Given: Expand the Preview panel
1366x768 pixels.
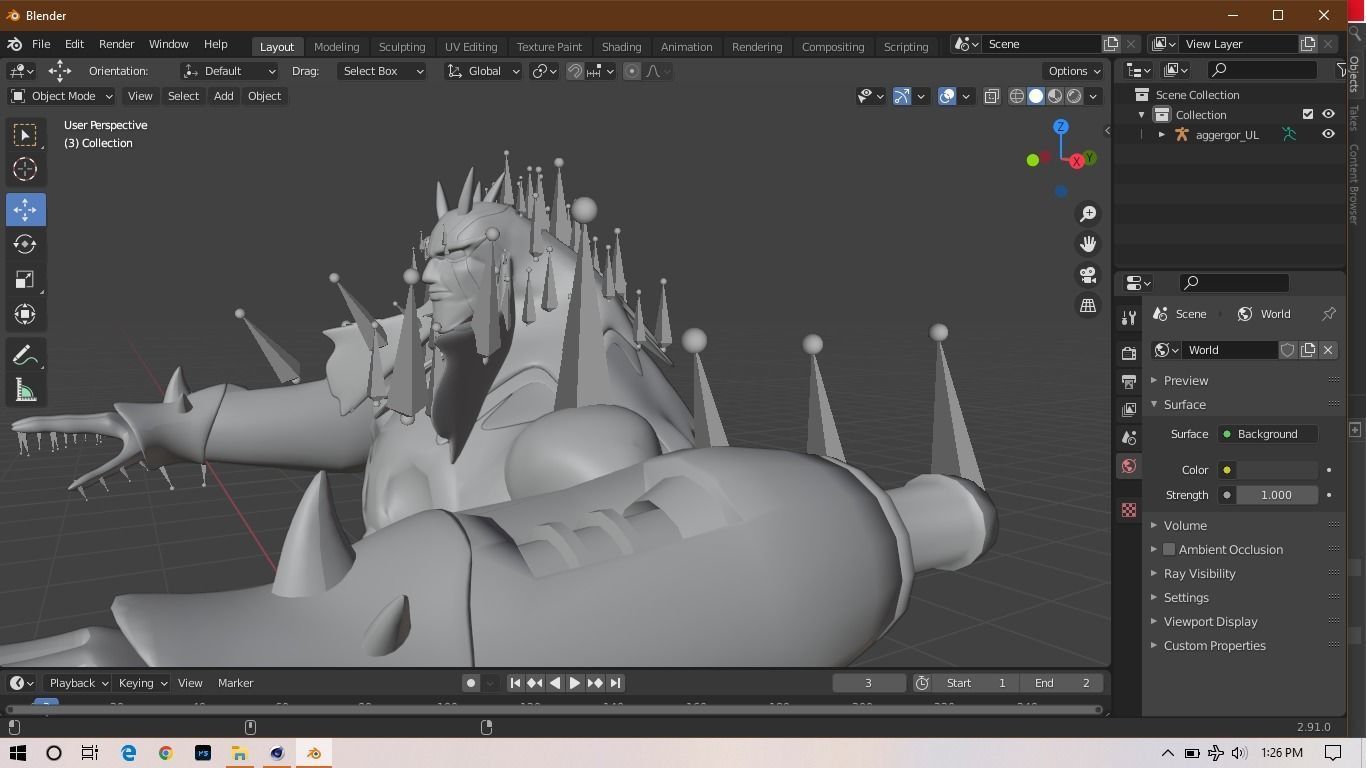Looking at the screenshot, I should [x=1186, y=380].
